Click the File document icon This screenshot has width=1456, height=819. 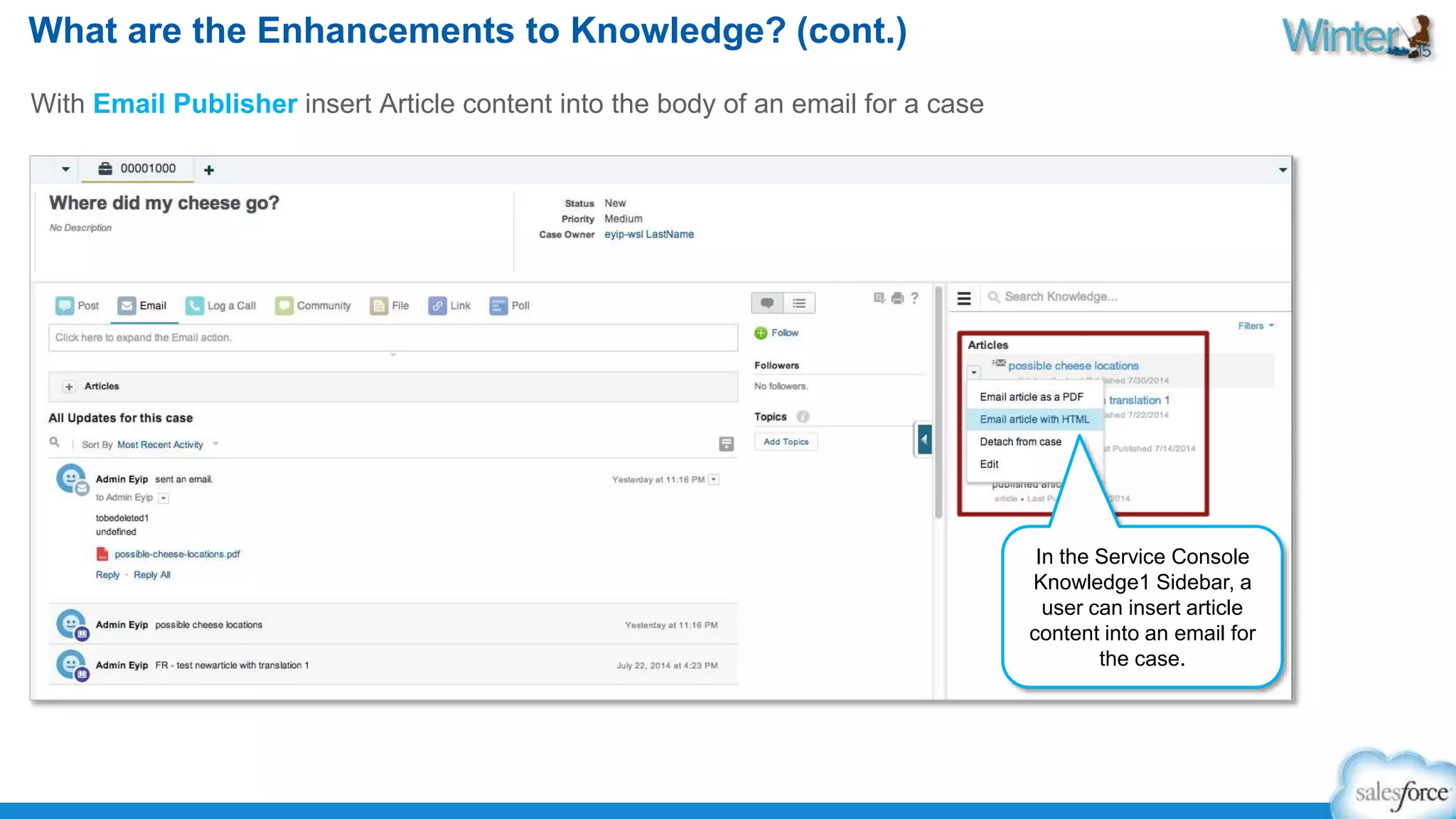pyautogui.click(x=379, y=306)
